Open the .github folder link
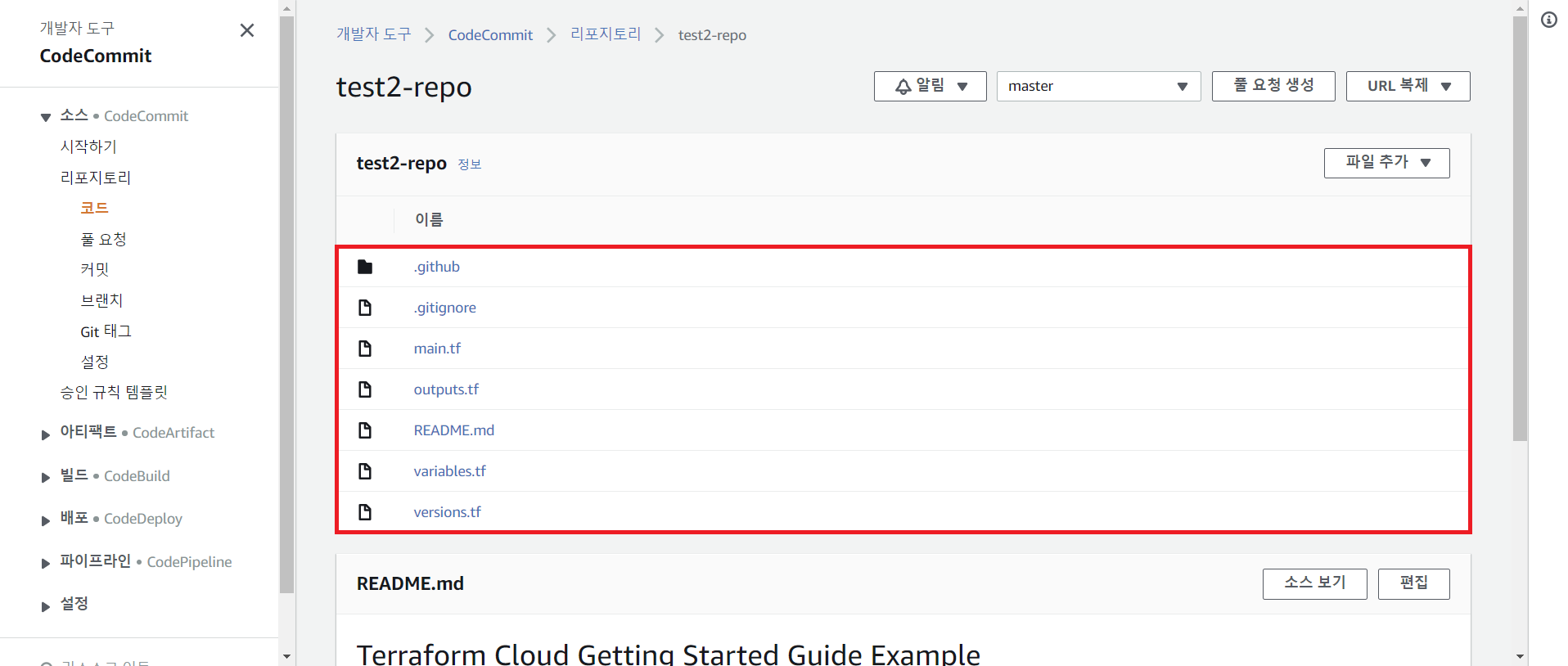The width and height of the screenshot is (1568, 666). point(437,267)
